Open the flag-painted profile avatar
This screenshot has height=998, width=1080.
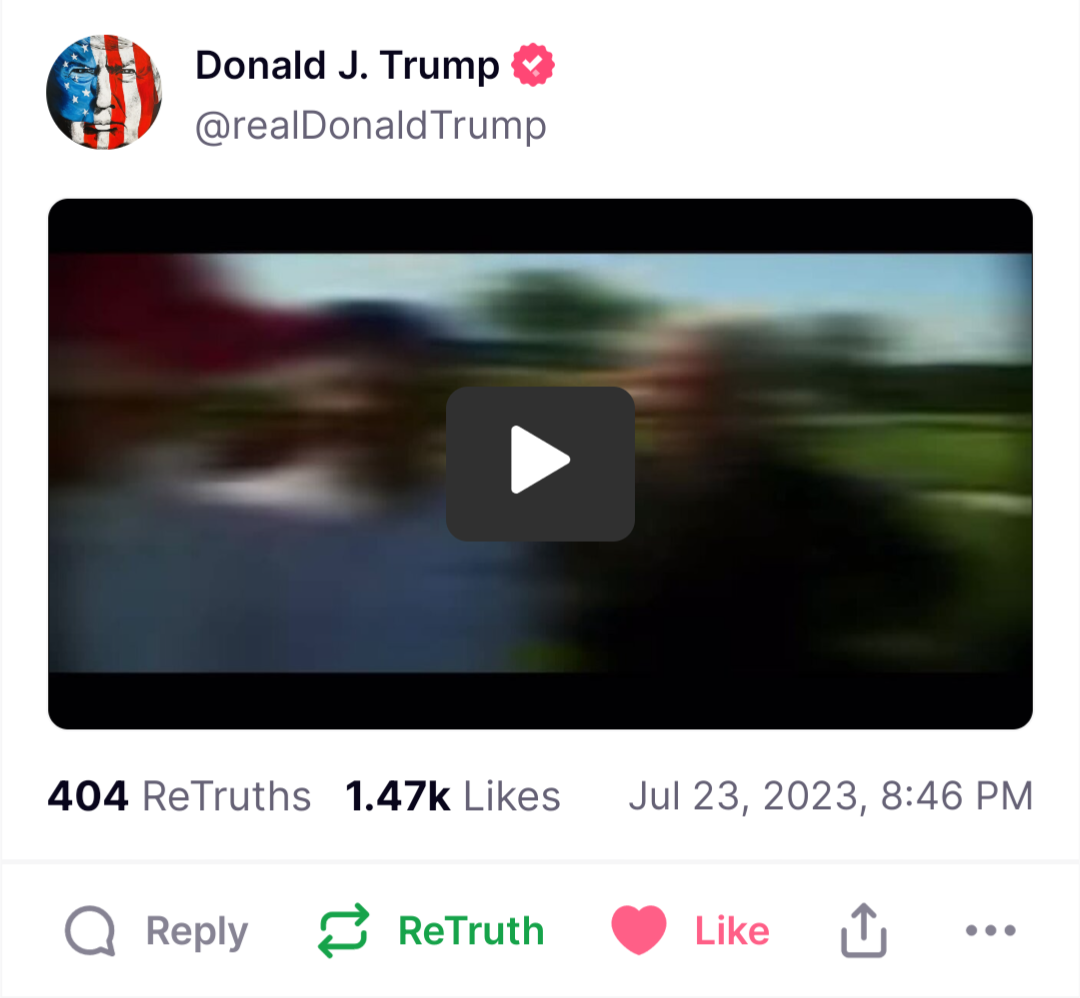click(104, 92)
